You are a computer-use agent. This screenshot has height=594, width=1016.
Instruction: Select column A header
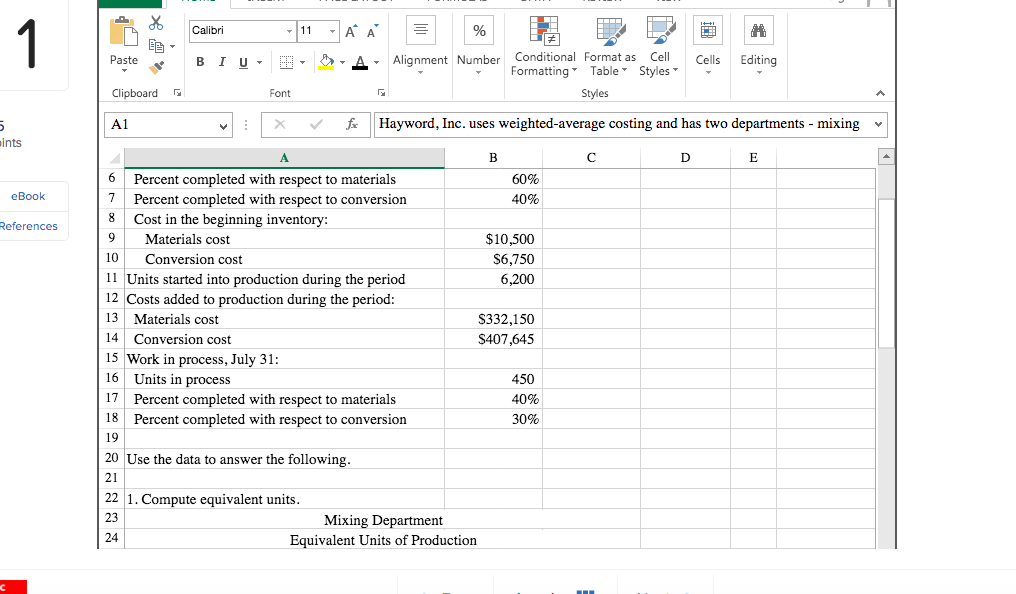click(x=284, y=158)
